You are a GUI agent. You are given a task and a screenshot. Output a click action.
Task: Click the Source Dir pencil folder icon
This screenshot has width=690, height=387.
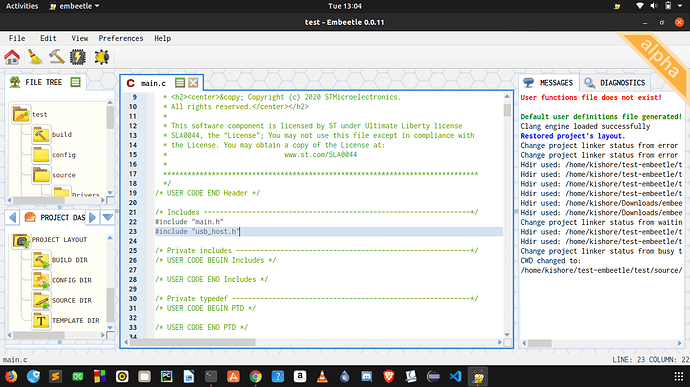pos(41,301)
